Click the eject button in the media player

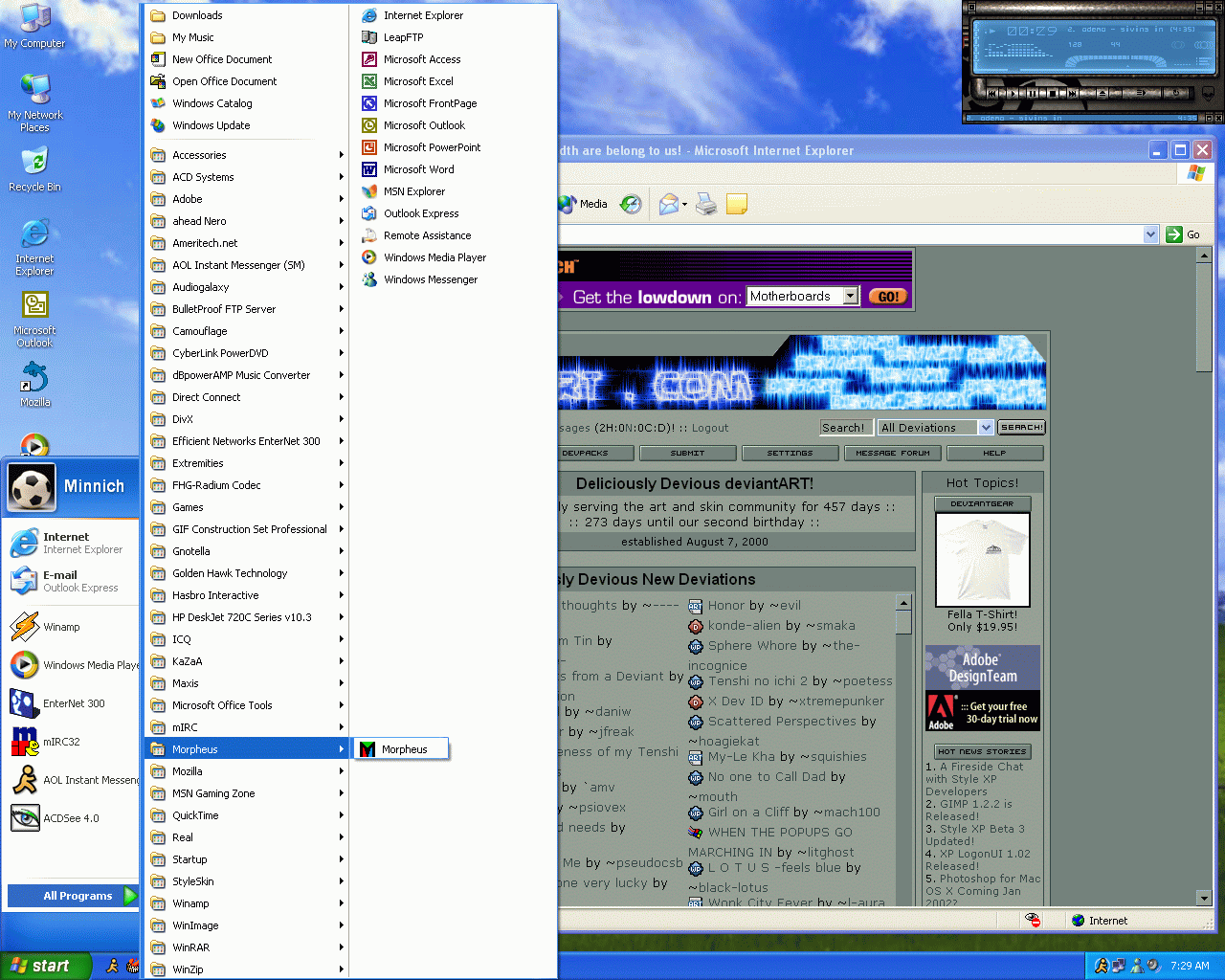pos(1102,94)
